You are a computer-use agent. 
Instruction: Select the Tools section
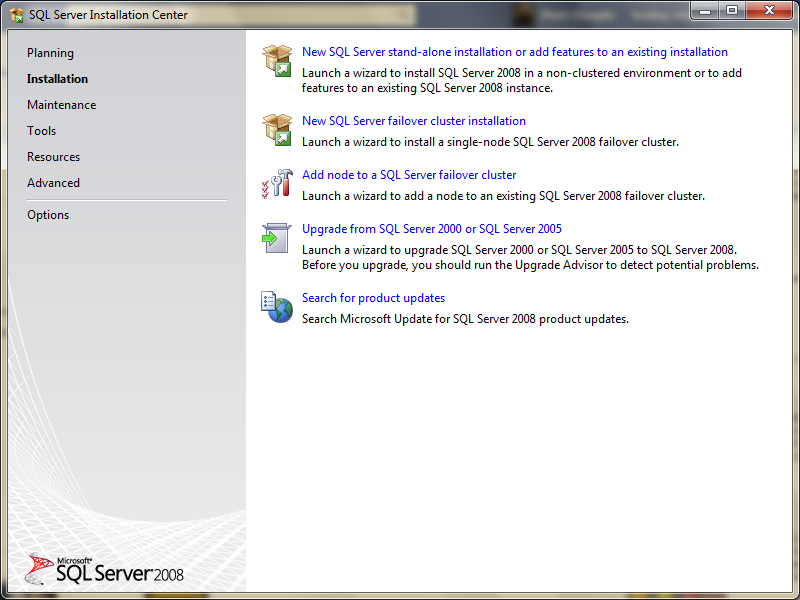tap(41, 130)
